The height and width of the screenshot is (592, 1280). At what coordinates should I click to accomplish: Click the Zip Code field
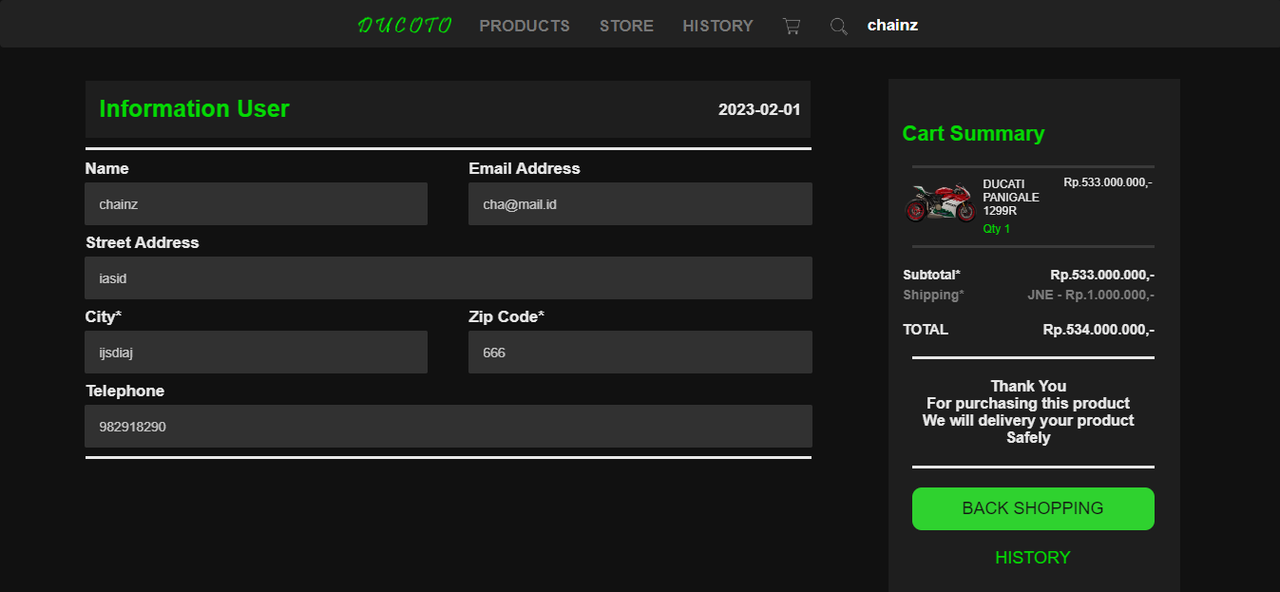640,352
